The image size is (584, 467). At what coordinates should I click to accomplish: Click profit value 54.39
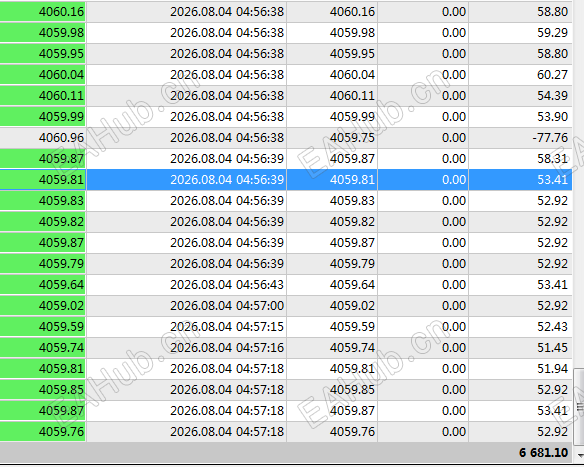point(552,96)
